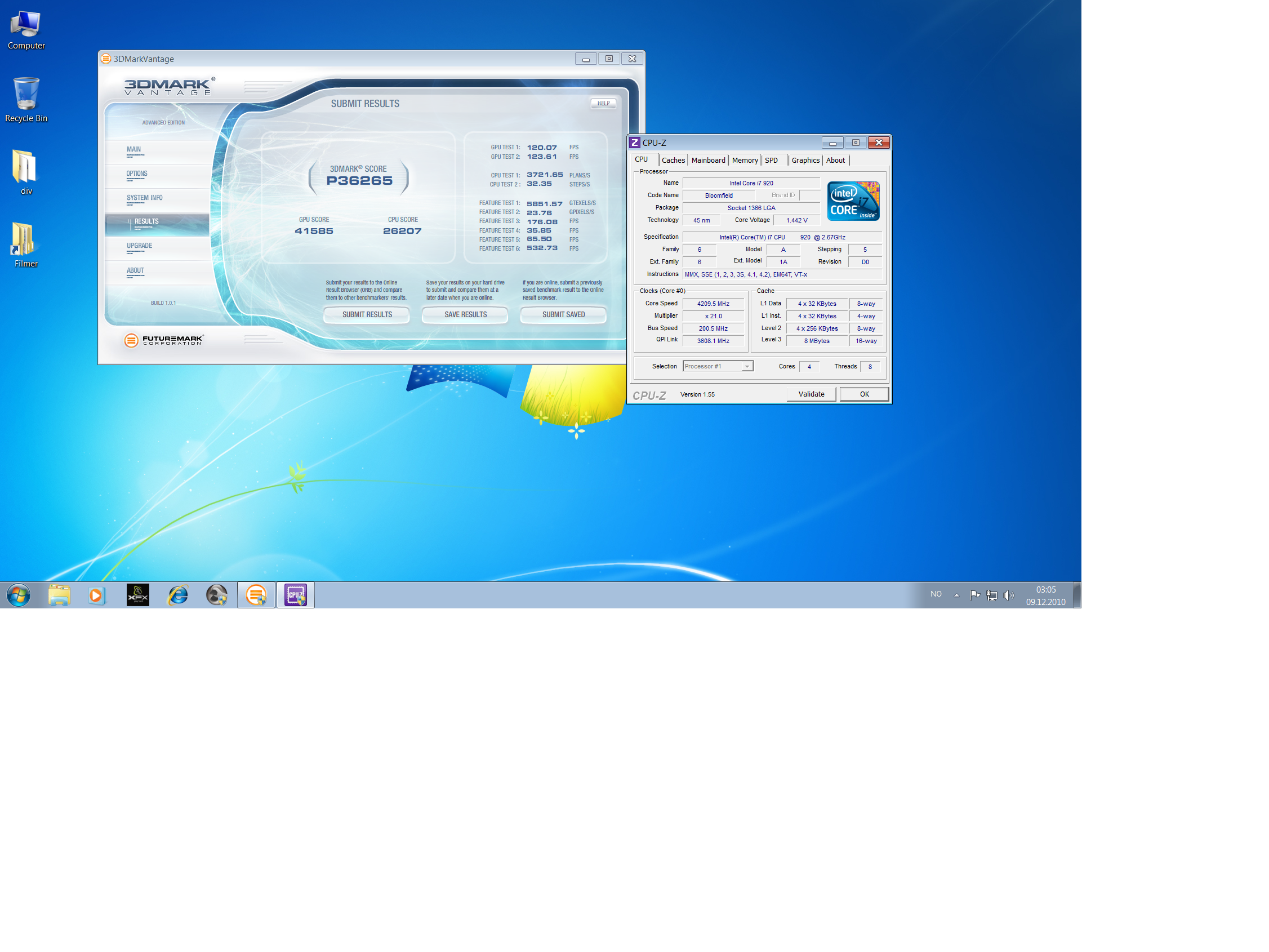The height and width of the screenshot is (952, 1269).
Task: Open the taskbar clock and date
Action: [1045, 595]
